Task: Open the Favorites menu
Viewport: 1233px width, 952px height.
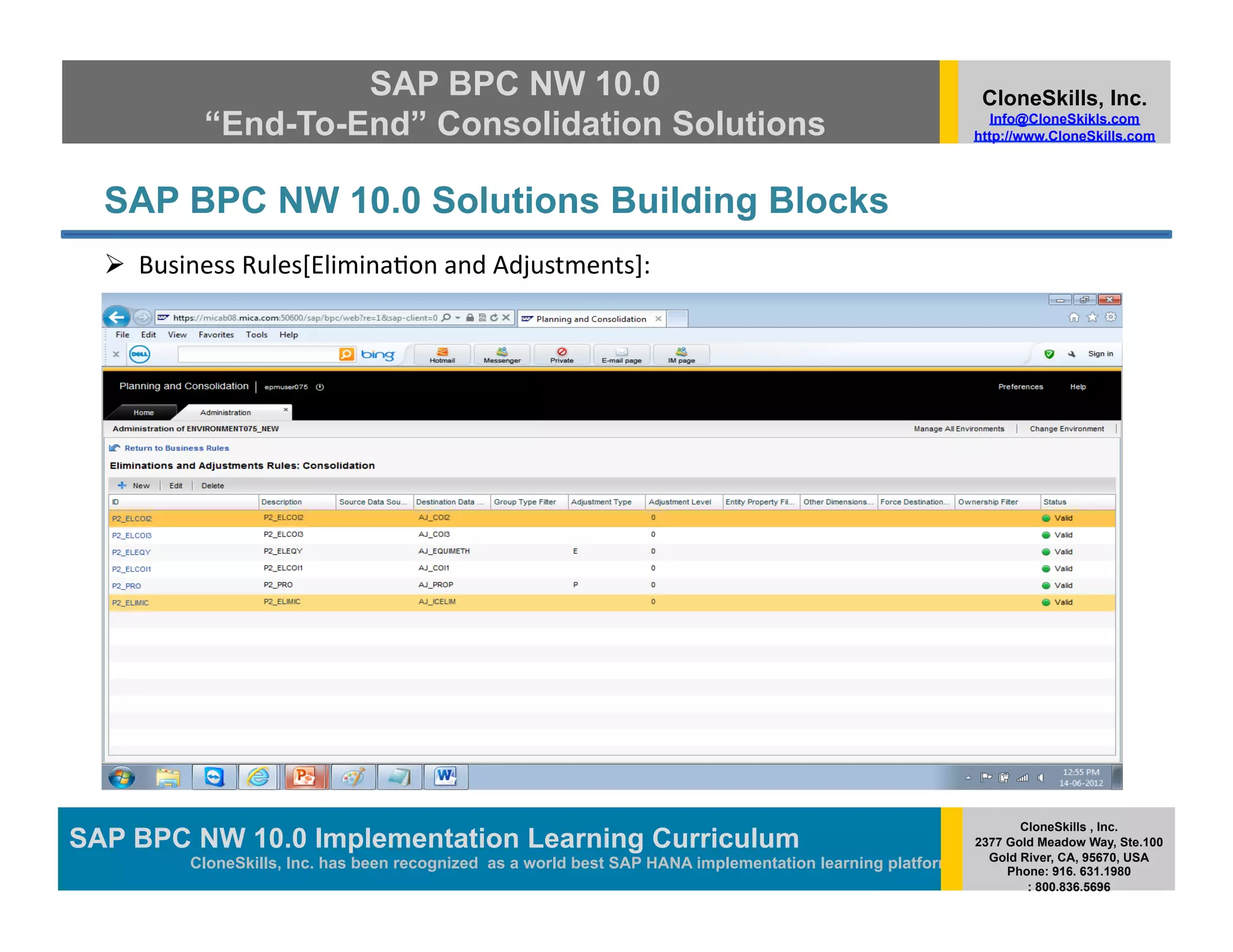Action: pos(216,335)
